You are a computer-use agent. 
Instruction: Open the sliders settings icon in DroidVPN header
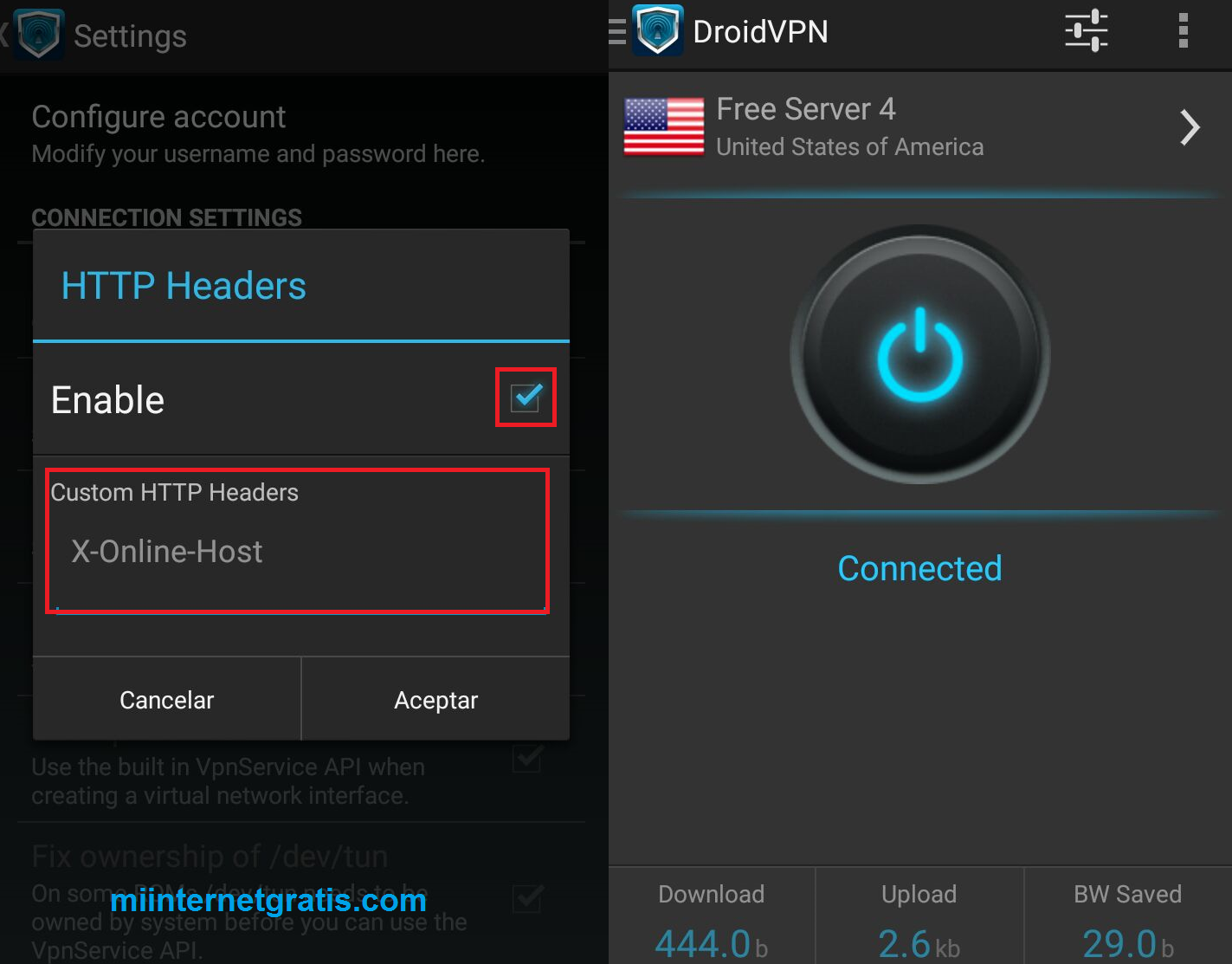coord(1086,31)
